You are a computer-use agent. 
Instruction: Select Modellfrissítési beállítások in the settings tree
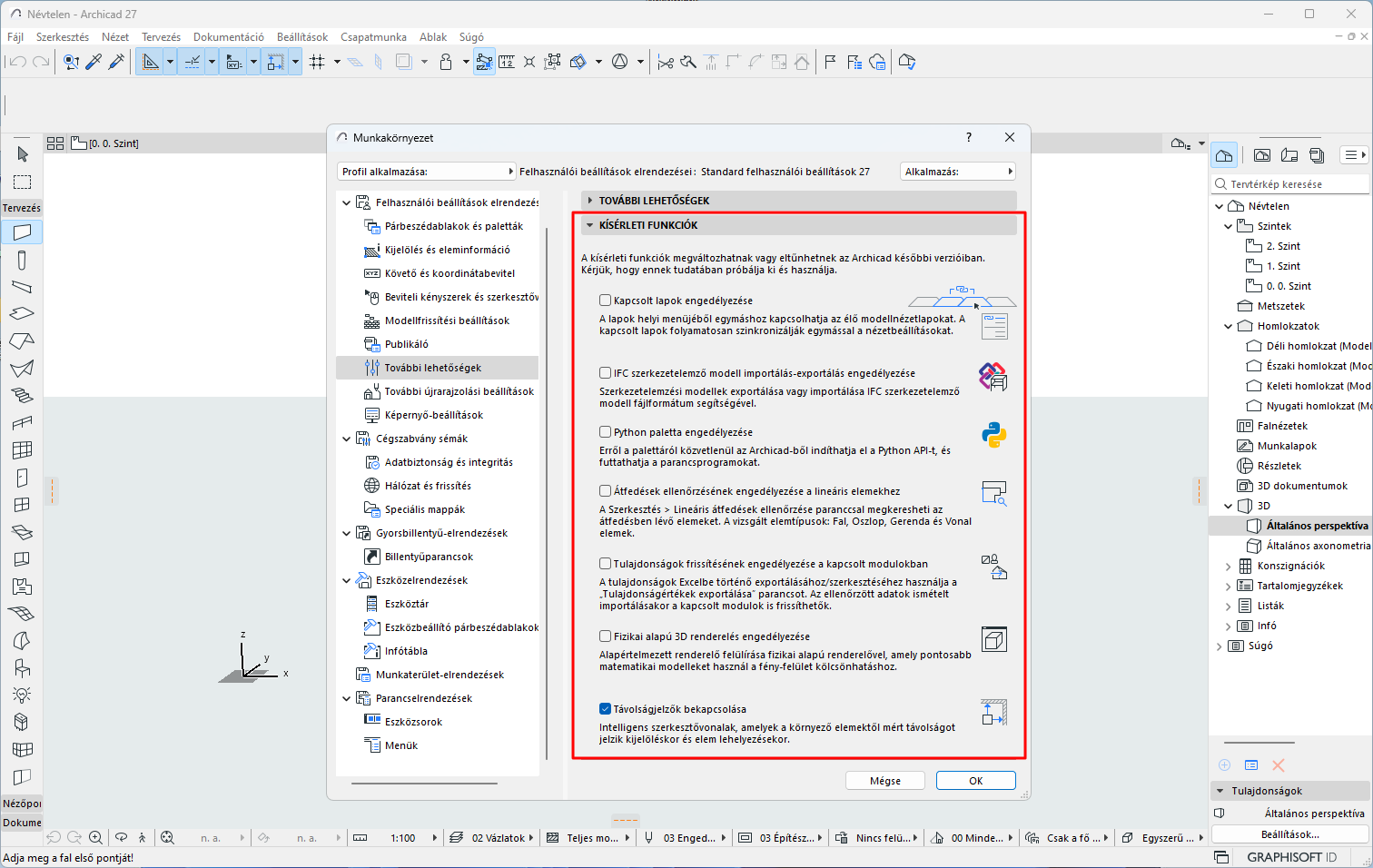point(447,321)
